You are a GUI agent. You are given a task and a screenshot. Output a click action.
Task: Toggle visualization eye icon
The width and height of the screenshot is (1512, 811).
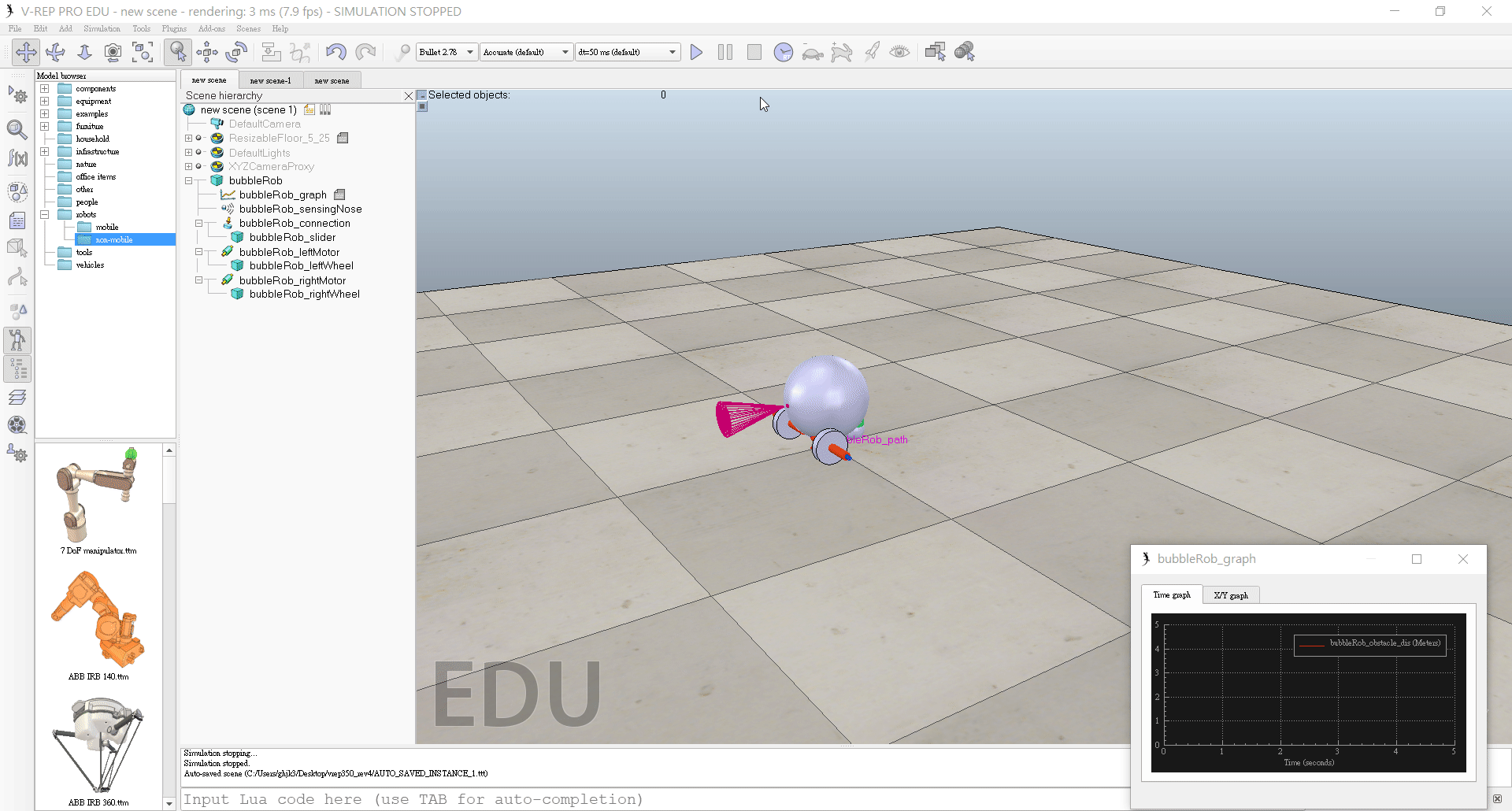pos(900,53)
